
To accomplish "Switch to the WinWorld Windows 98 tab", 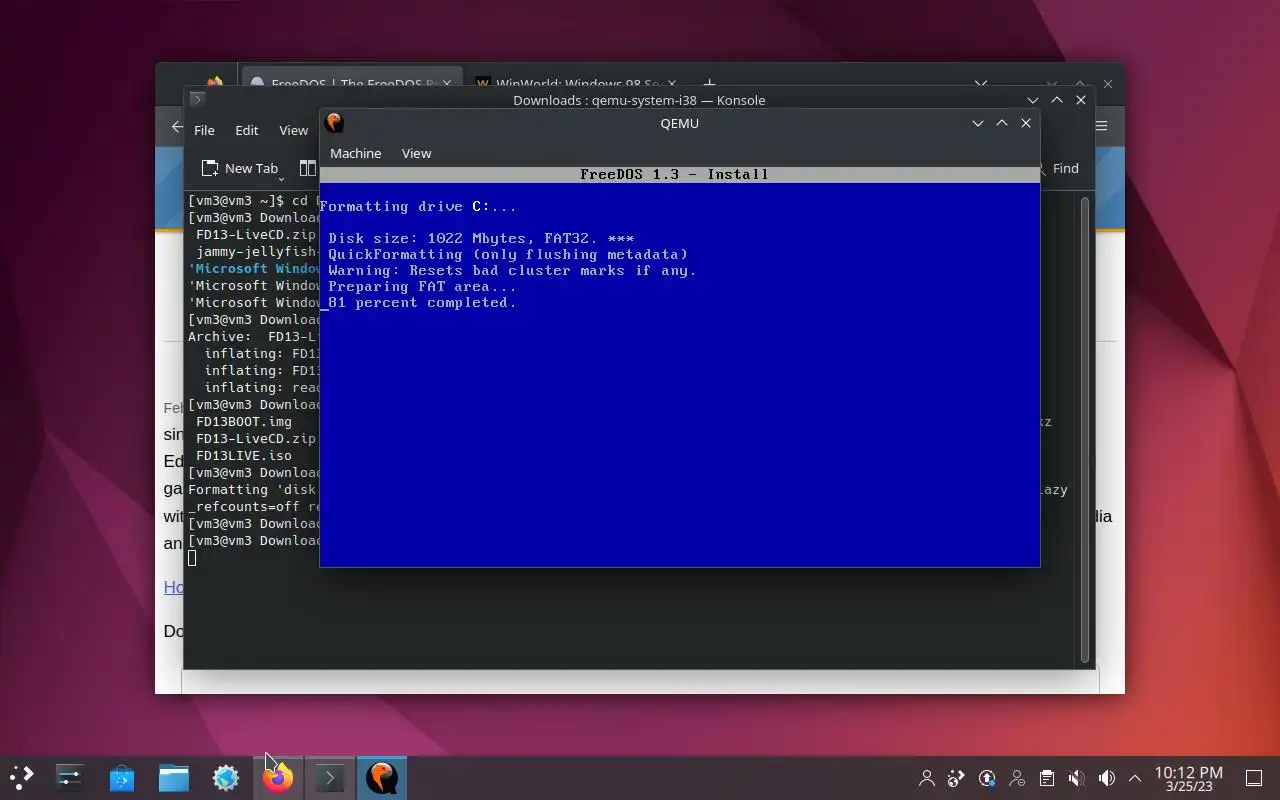I will click(x=576, y=84).
